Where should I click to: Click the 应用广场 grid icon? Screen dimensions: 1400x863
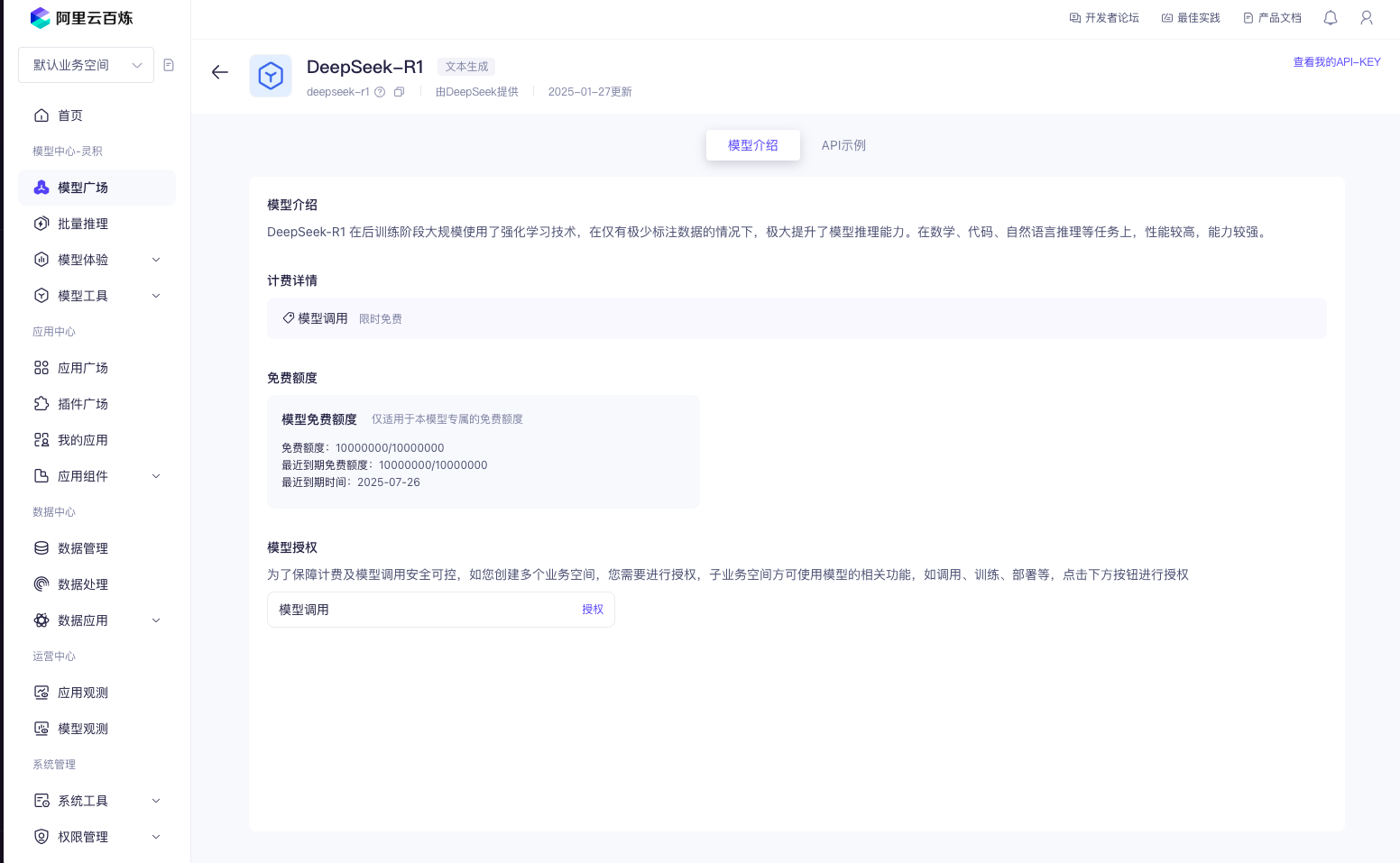41,368
